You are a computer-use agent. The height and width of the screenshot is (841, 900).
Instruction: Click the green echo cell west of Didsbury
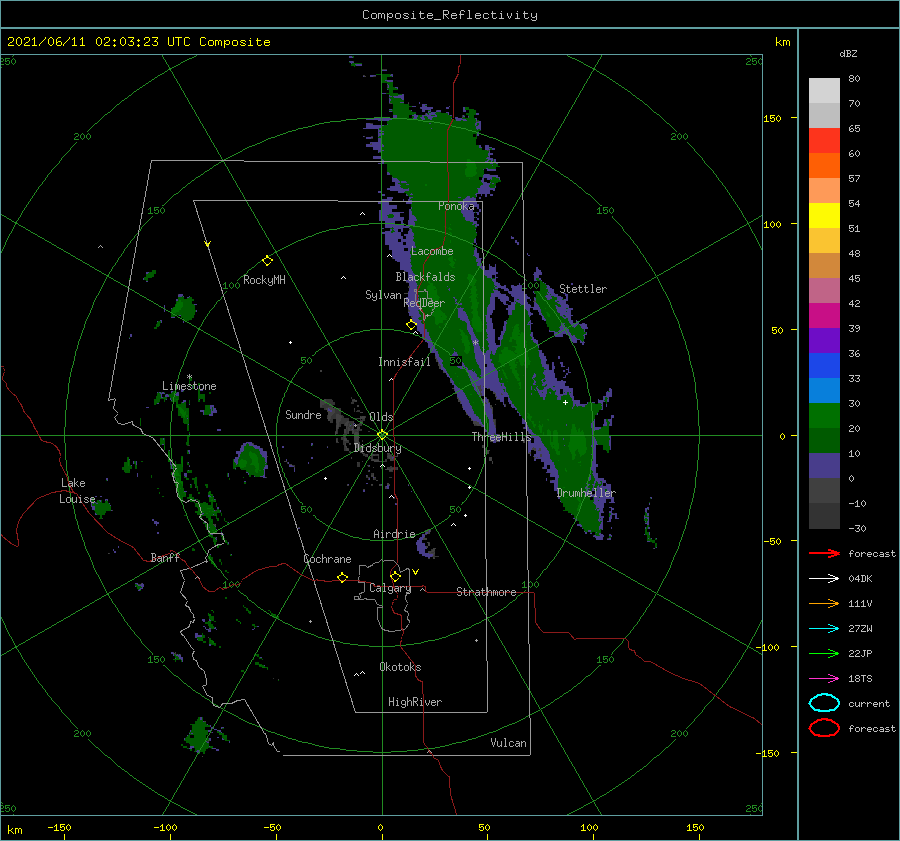pos(251,459)
